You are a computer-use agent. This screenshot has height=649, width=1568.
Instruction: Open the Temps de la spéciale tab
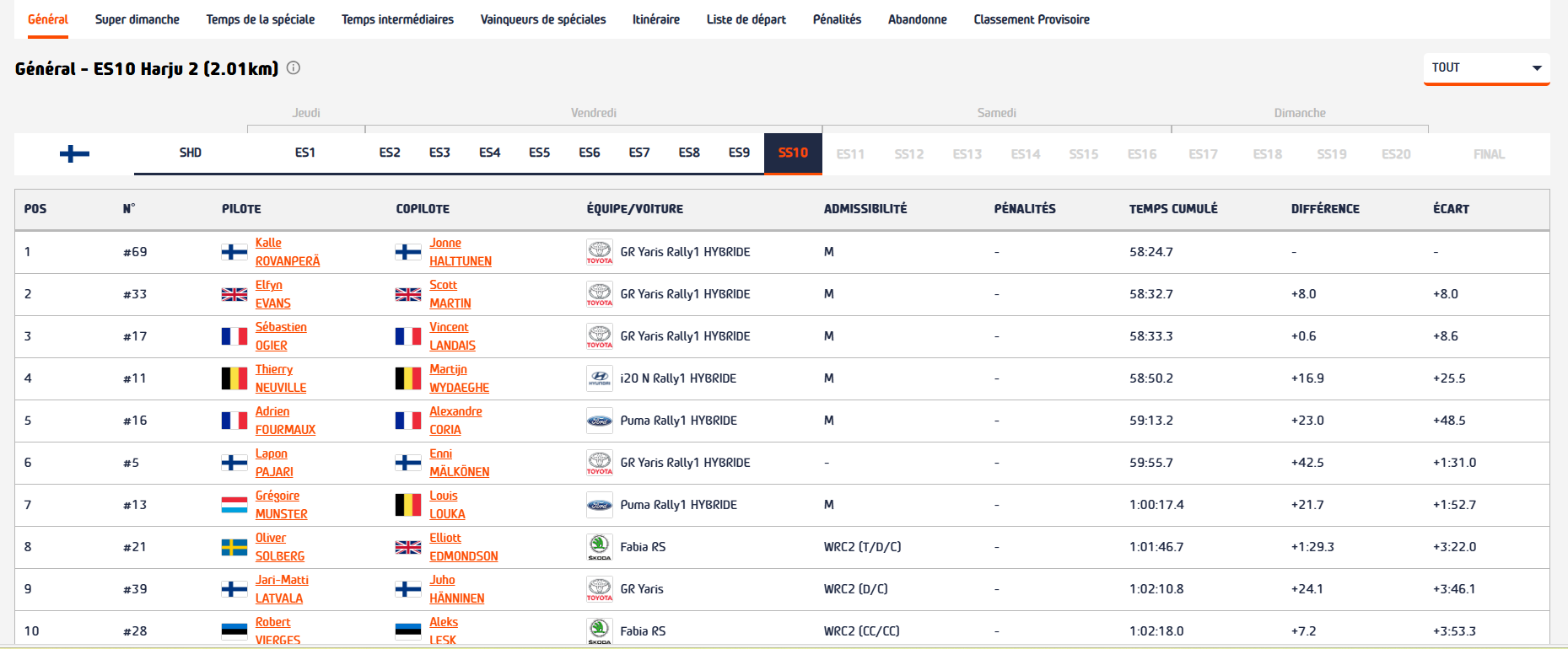pyautogui.click(x=261, y=19)
